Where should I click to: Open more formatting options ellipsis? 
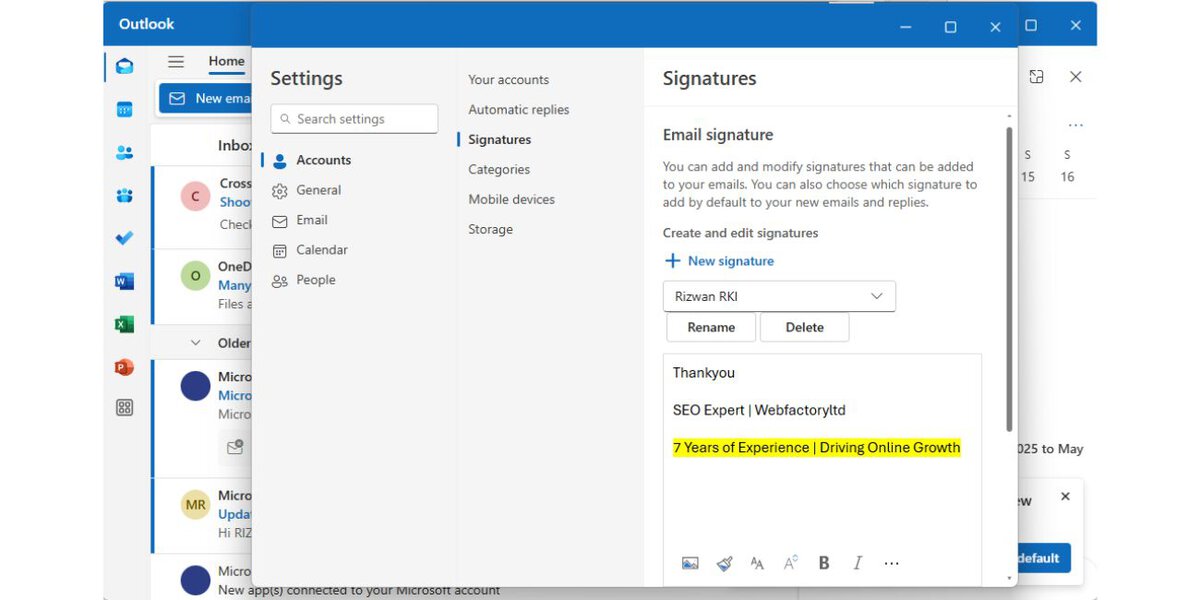[892, 563]
